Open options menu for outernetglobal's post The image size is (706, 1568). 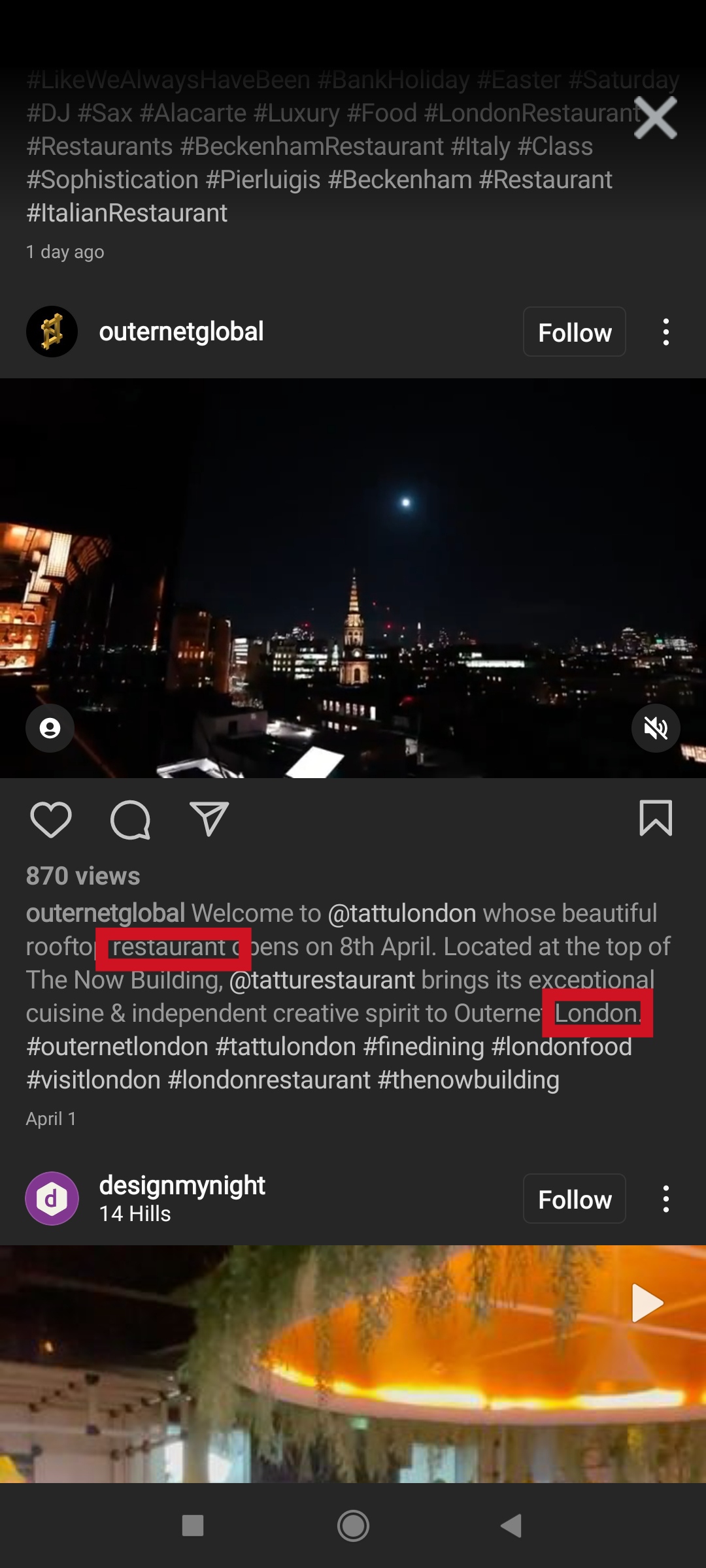click(x=666, y=331)
